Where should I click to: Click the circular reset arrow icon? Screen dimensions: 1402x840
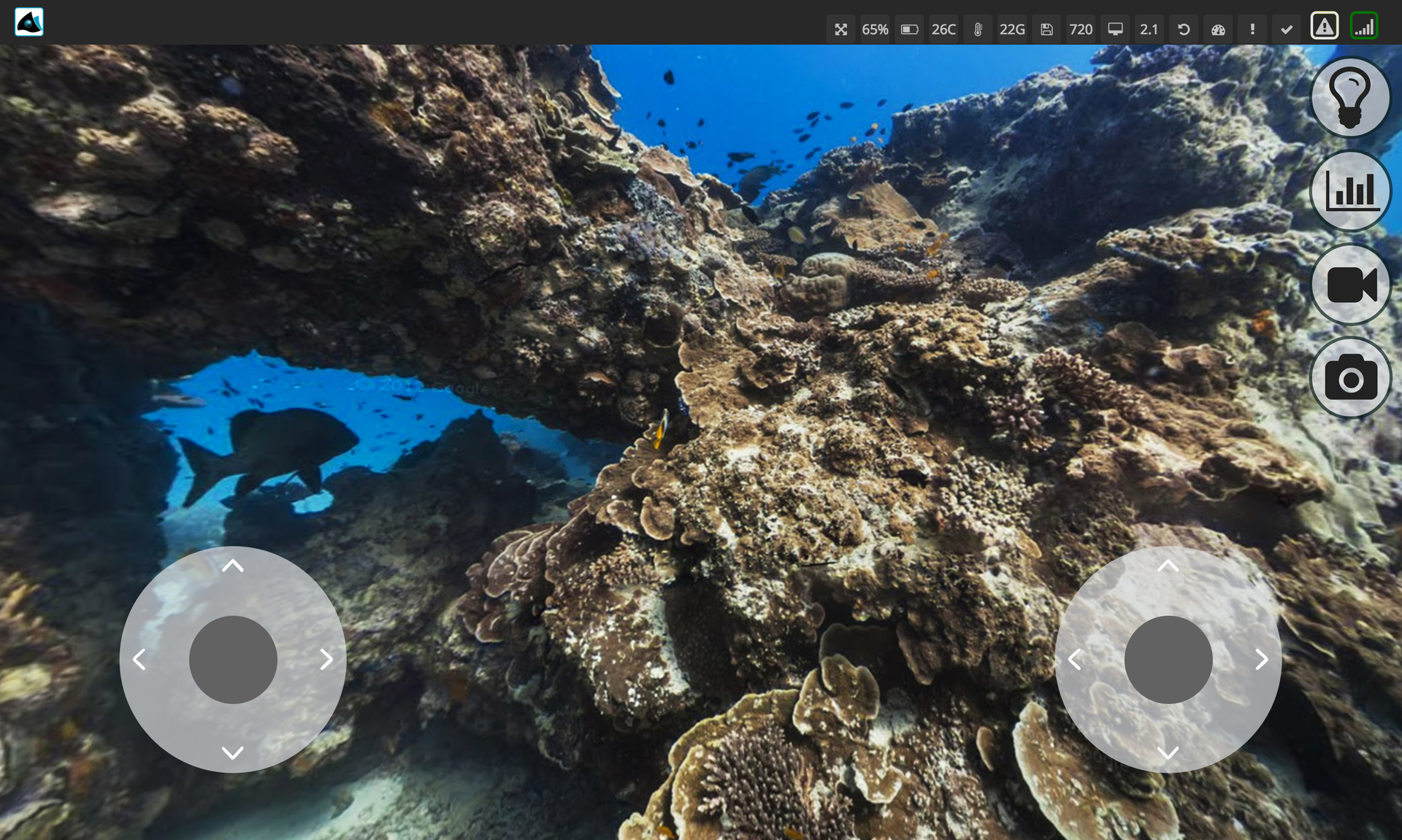point(1184,29)
